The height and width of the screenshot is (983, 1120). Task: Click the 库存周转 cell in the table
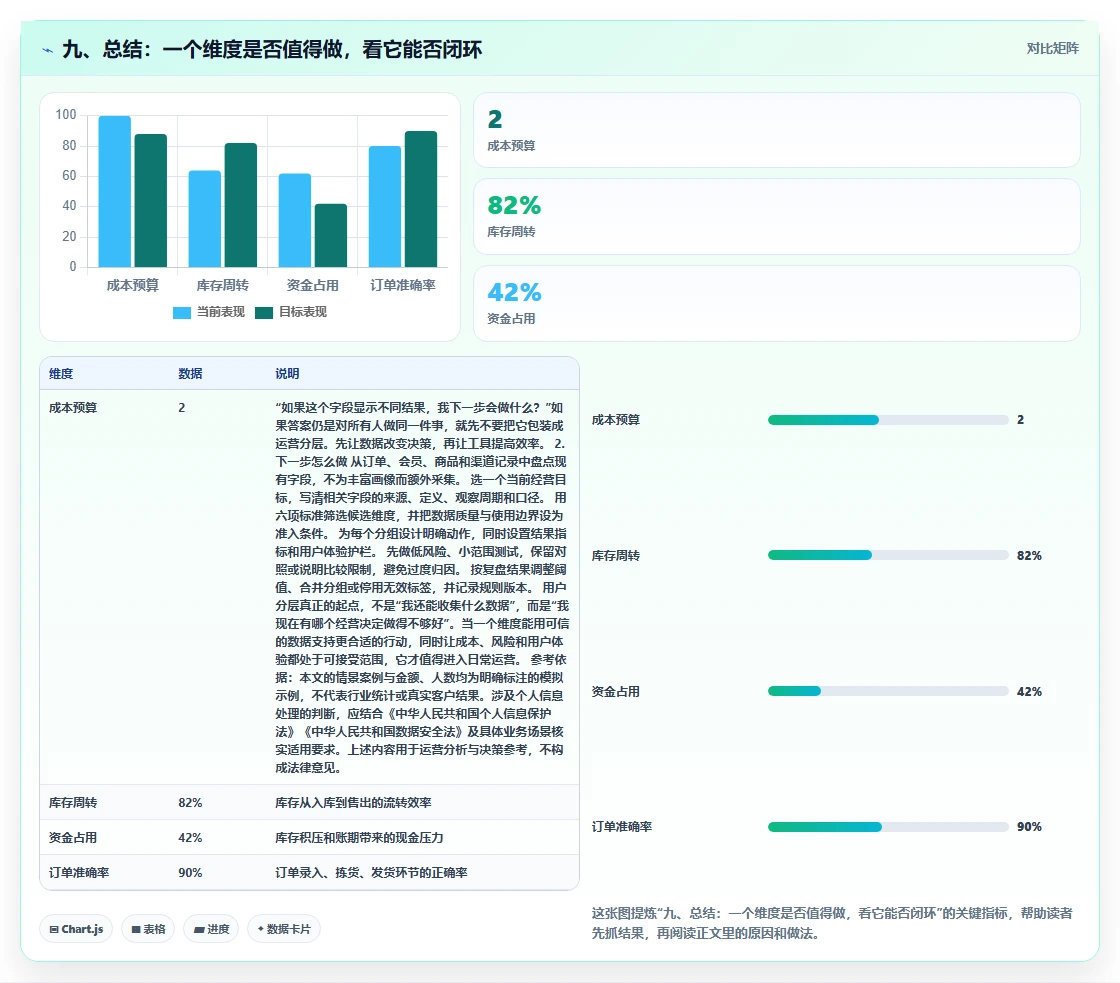pyautogui.click(x=73, y=803)
